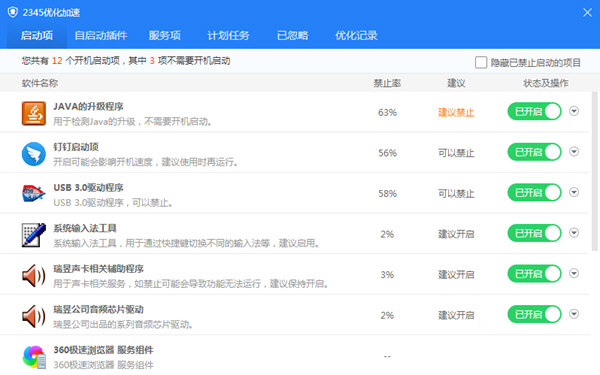The height and width of the screenshot is (375, 600).
Task: Expand options arrow for 系统输入法工具
Action: tap(574, 233)
